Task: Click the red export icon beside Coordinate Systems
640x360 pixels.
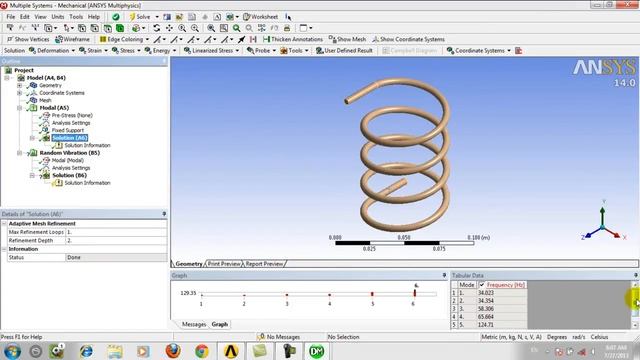Action: pyautogui.click(x=518, y=51)
